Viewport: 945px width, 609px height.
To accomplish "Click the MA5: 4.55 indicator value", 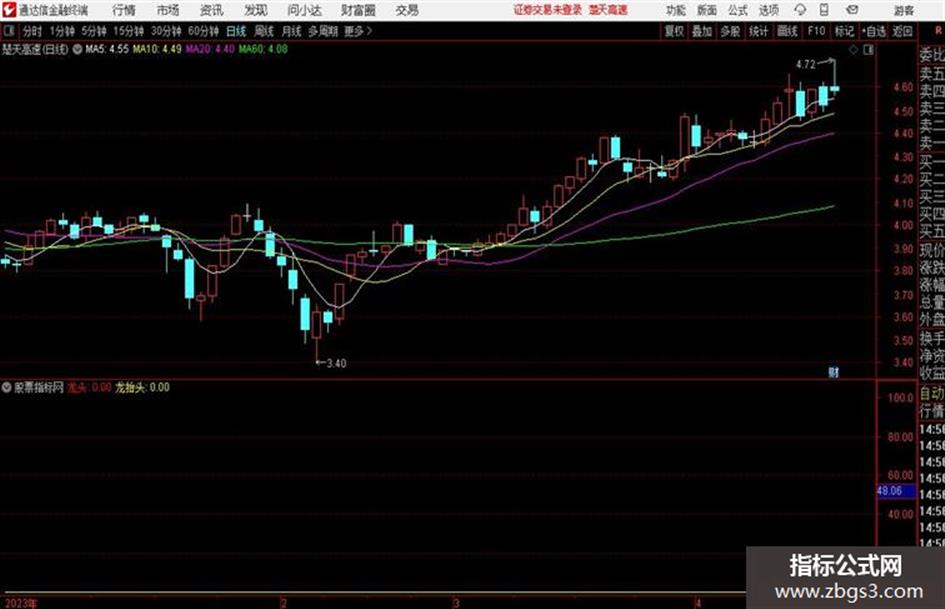I will point(107,49).
